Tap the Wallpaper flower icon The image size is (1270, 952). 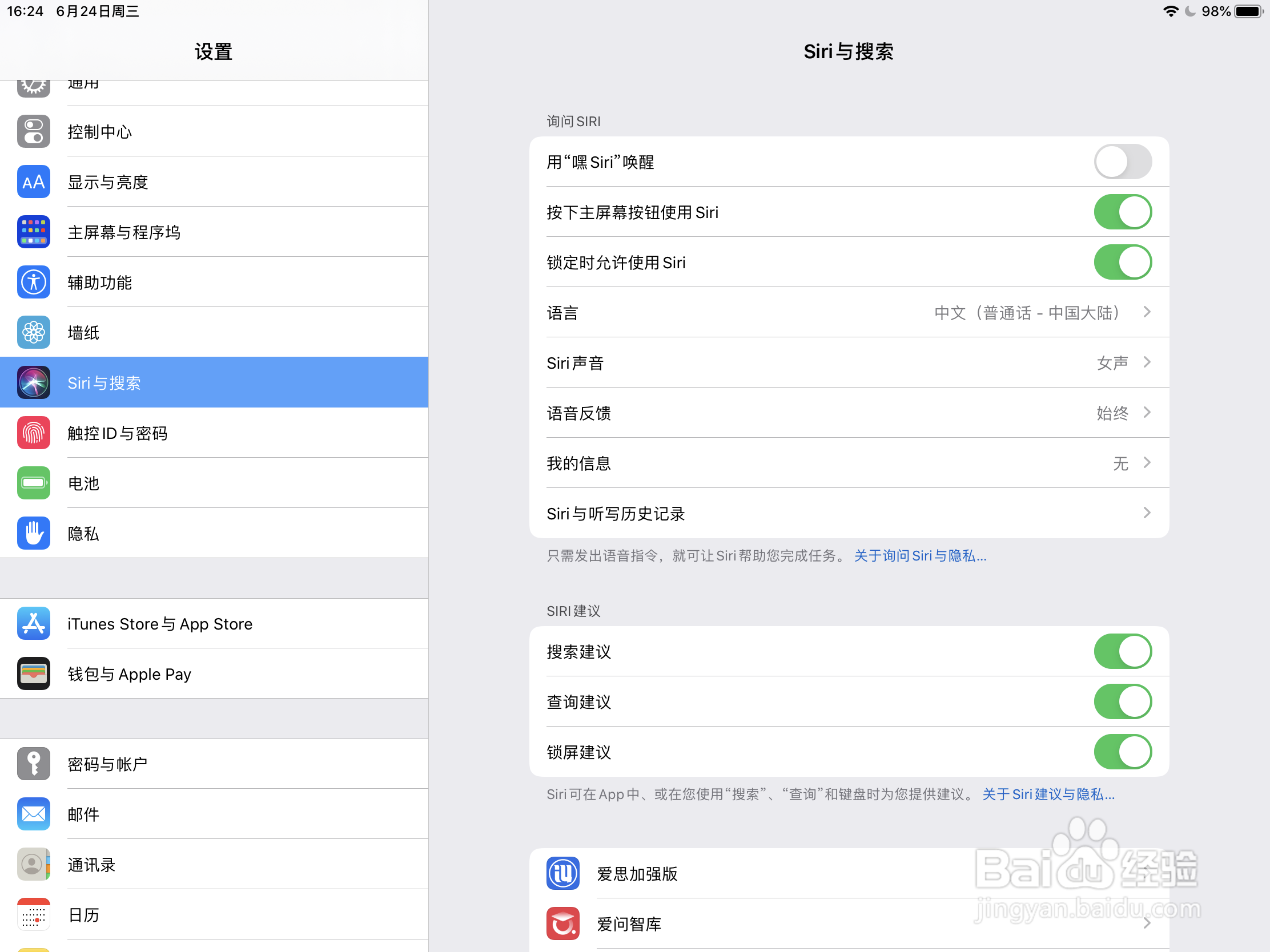click(x=33, y=332)
